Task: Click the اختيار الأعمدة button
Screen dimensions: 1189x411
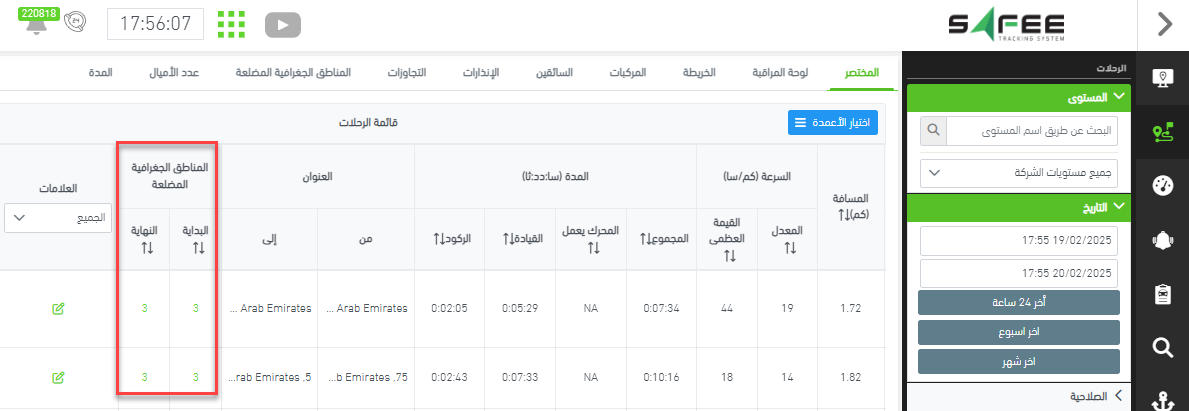Action: (832, 123)
